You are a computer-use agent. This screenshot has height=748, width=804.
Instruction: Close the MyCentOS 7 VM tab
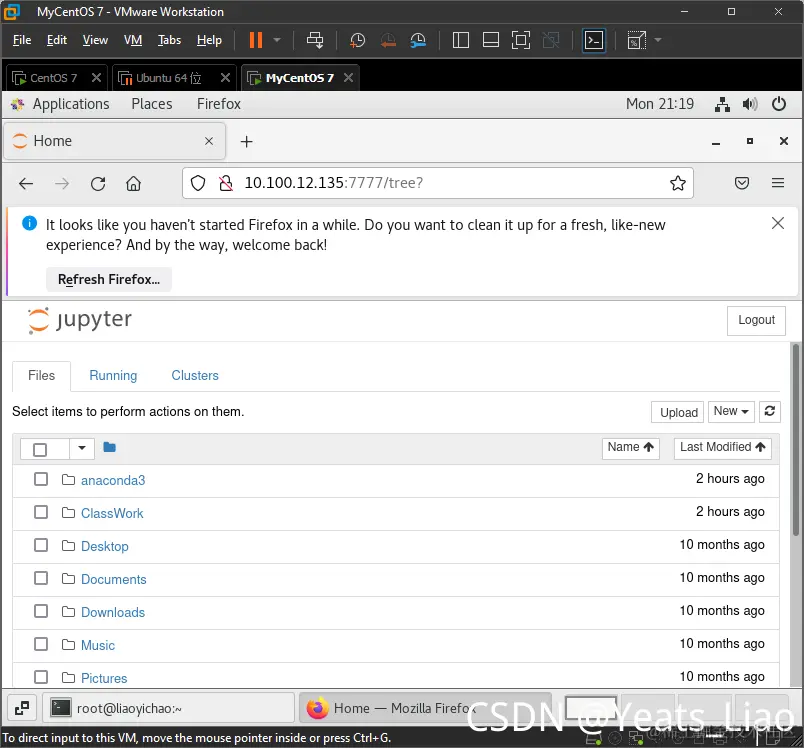pyautogui.click(x=348, y=77)
